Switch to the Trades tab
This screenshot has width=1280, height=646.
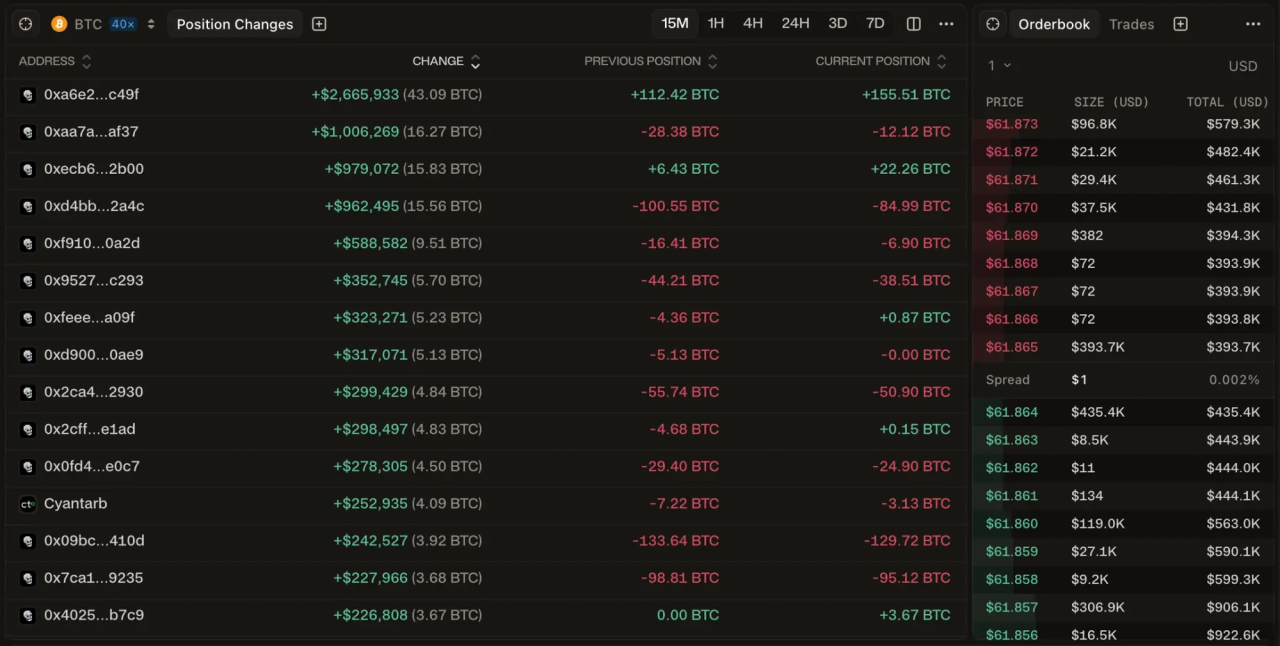1131,24
